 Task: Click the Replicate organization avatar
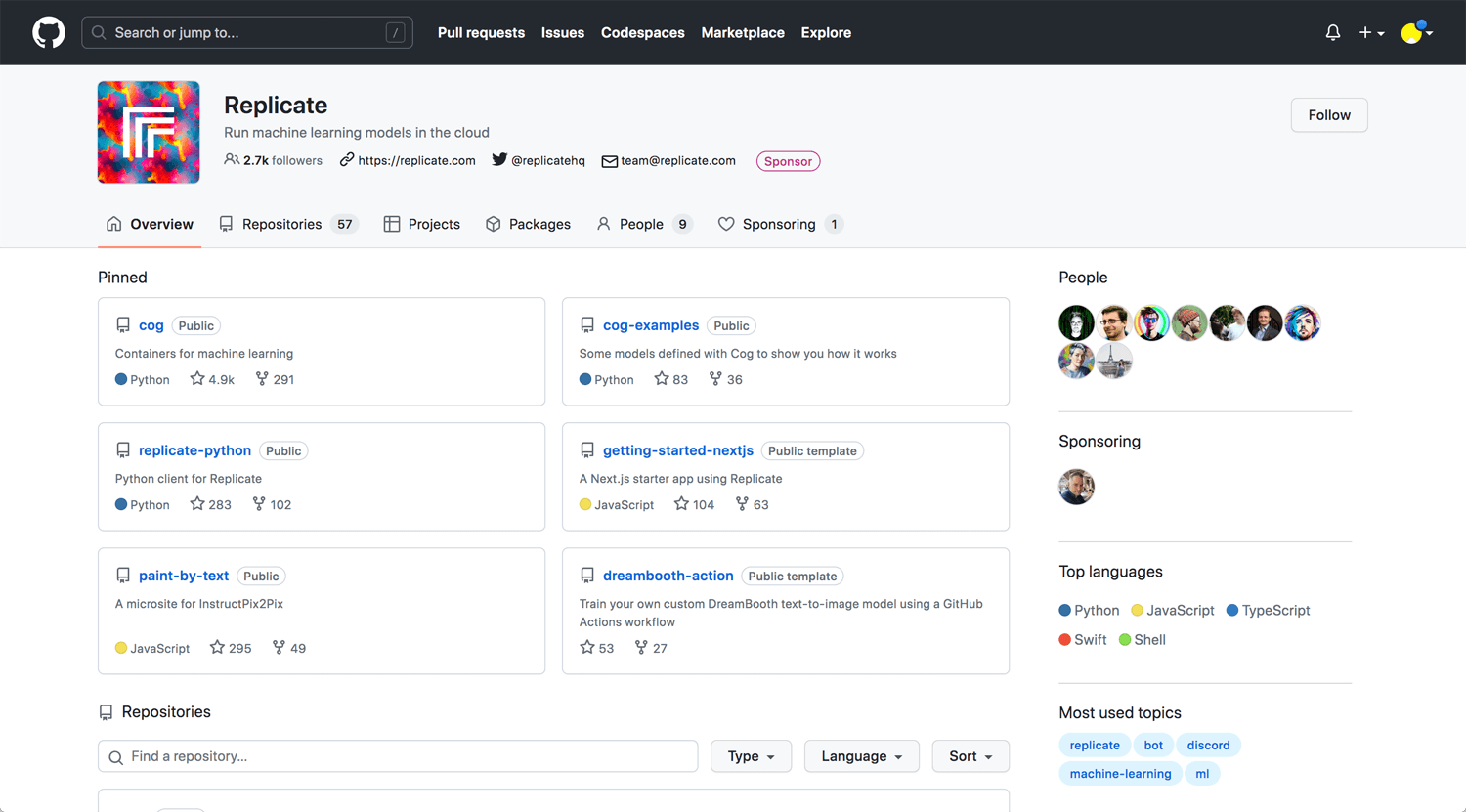coord(149,132)
